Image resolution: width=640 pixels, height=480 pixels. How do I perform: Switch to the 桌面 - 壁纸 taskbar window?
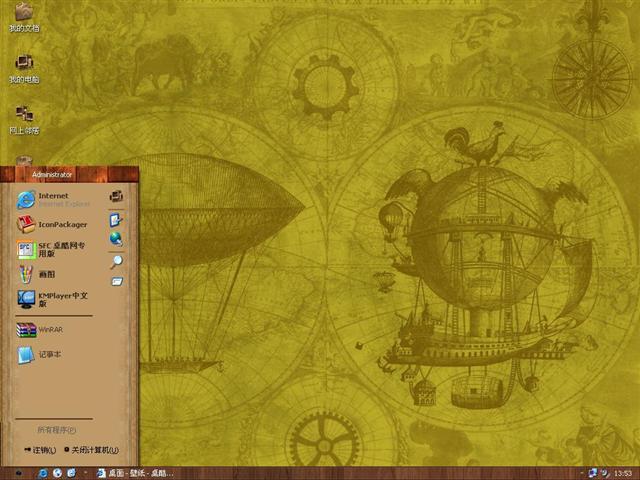134,472
